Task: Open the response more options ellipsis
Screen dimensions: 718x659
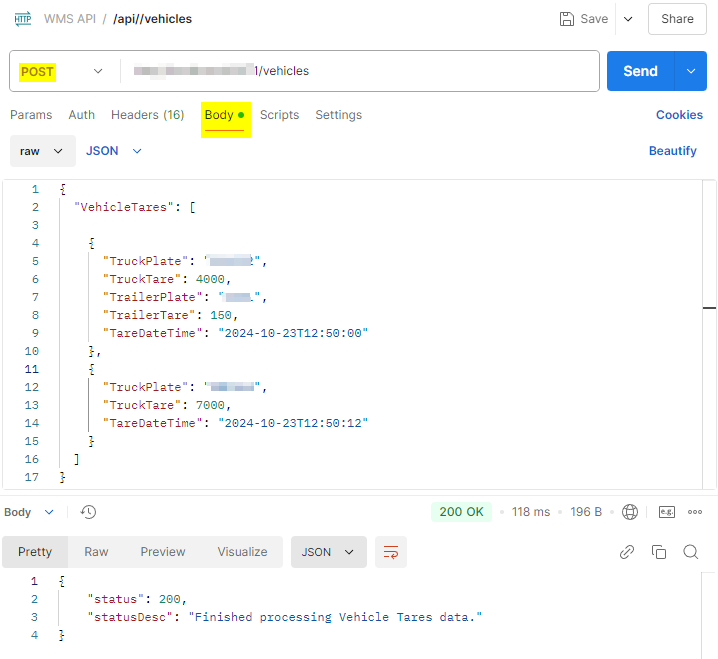Action: point(695,512)
